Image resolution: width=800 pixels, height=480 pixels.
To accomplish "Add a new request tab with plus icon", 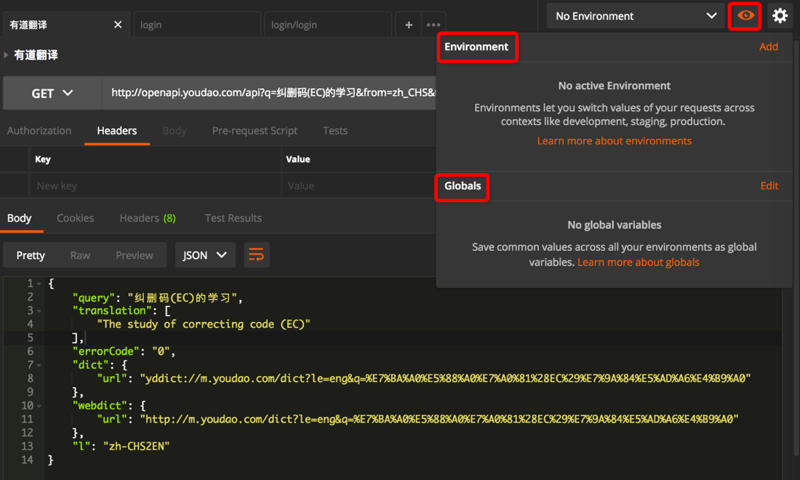I will pyautogui.click(x=409, y=24).
